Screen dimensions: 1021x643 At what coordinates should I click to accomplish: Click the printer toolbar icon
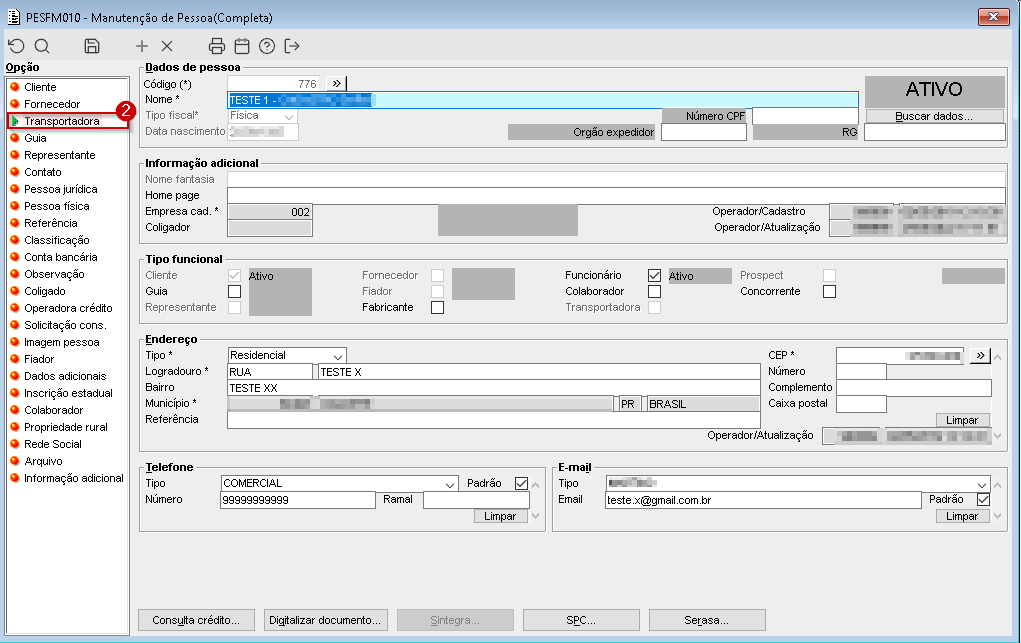tap(217, 46)
